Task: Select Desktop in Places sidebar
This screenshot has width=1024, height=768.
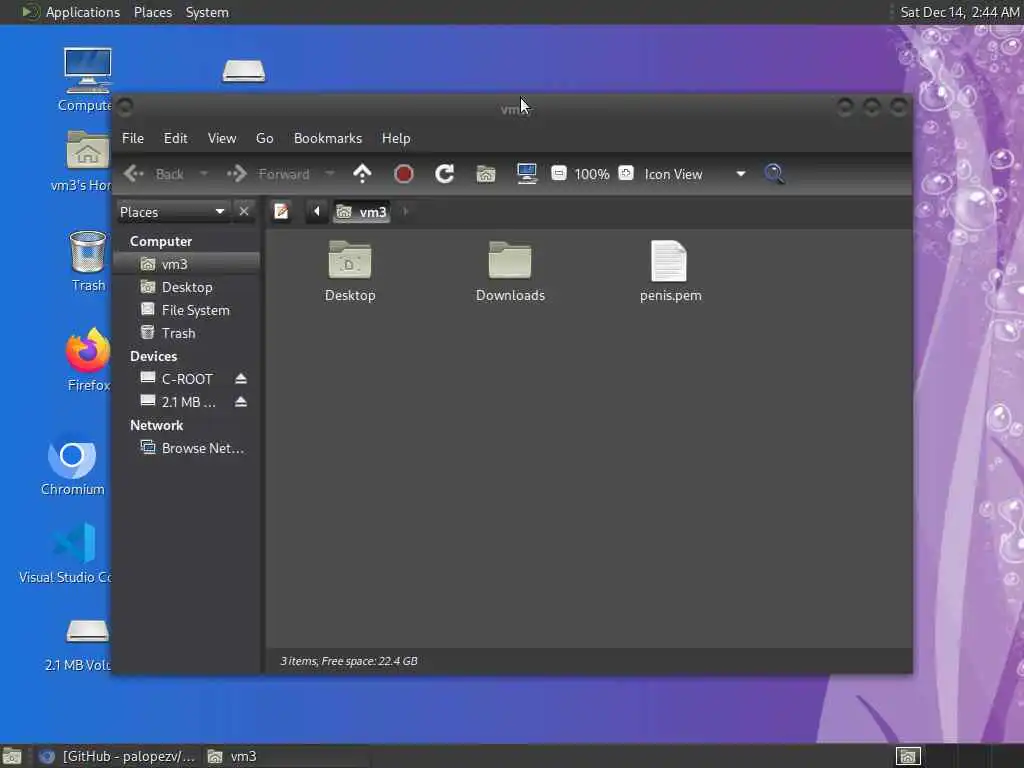Action: point(186,287)
